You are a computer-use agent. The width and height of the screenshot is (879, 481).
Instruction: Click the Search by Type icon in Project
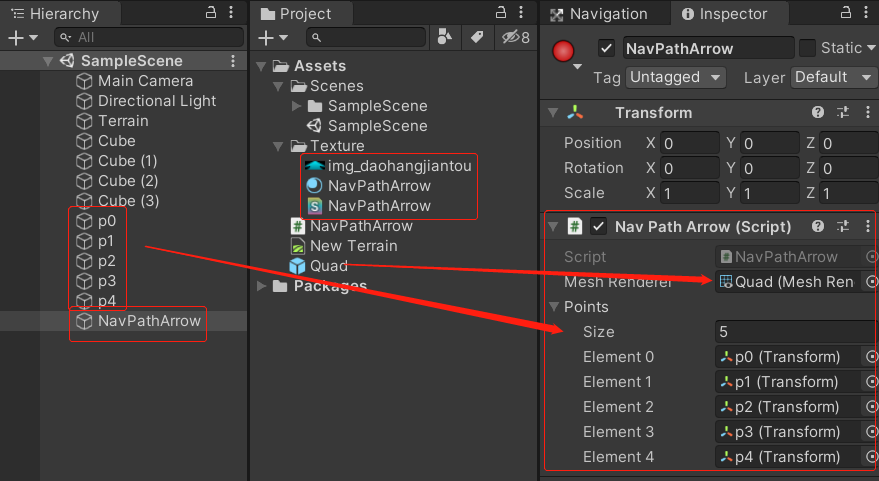coord(445,37)
